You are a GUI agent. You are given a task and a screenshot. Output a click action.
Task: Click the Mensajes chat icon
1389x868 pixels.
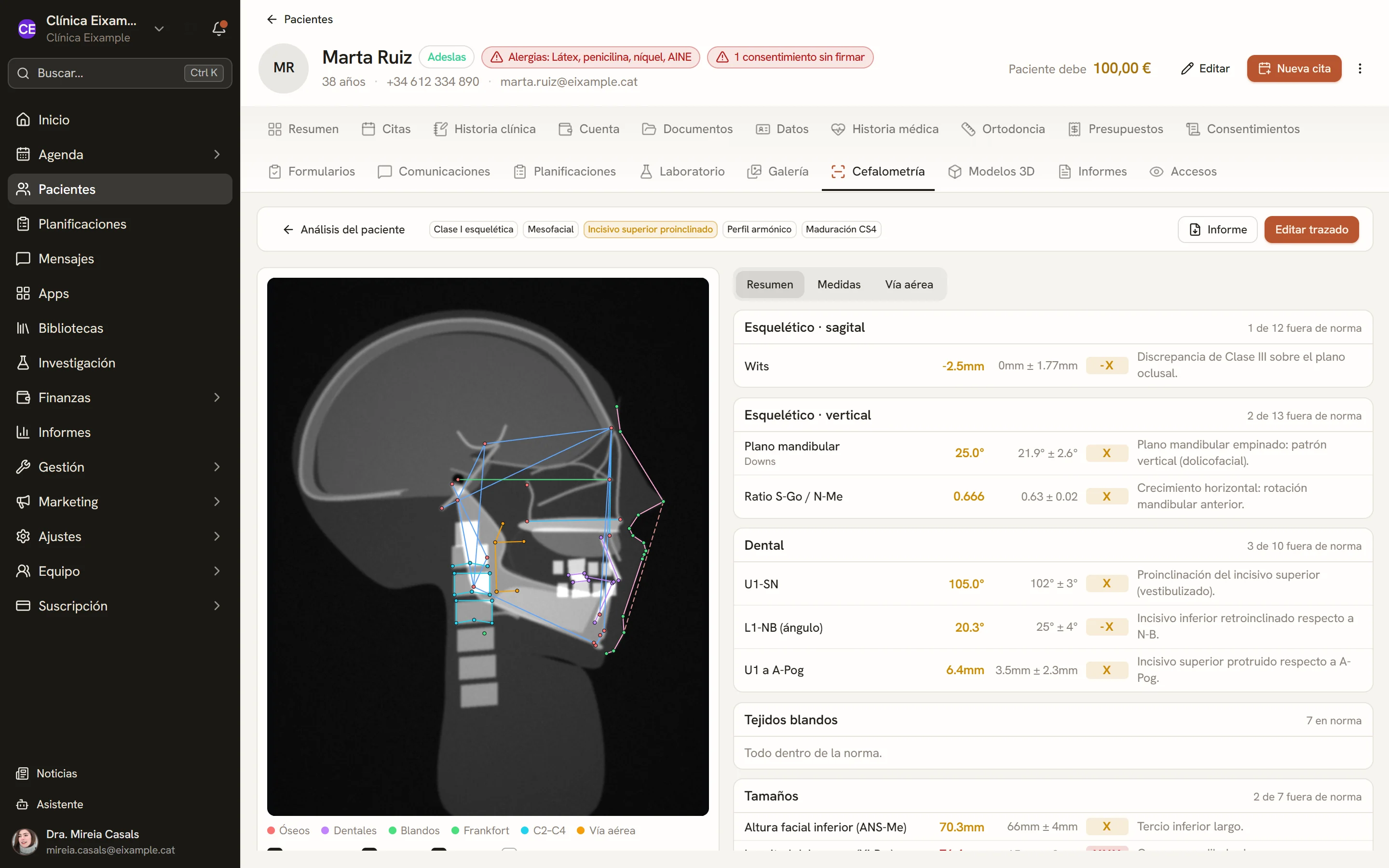click(23, 258)
